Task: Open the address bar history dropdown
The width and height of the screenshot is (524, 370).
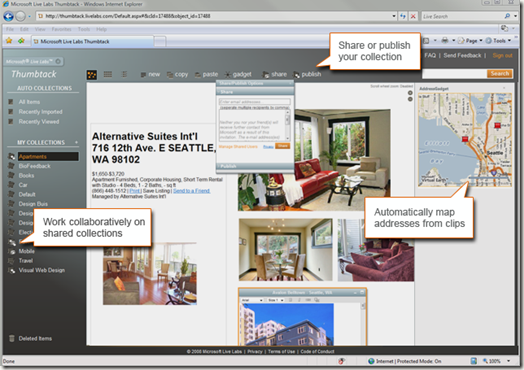Action: pos(394,16)
